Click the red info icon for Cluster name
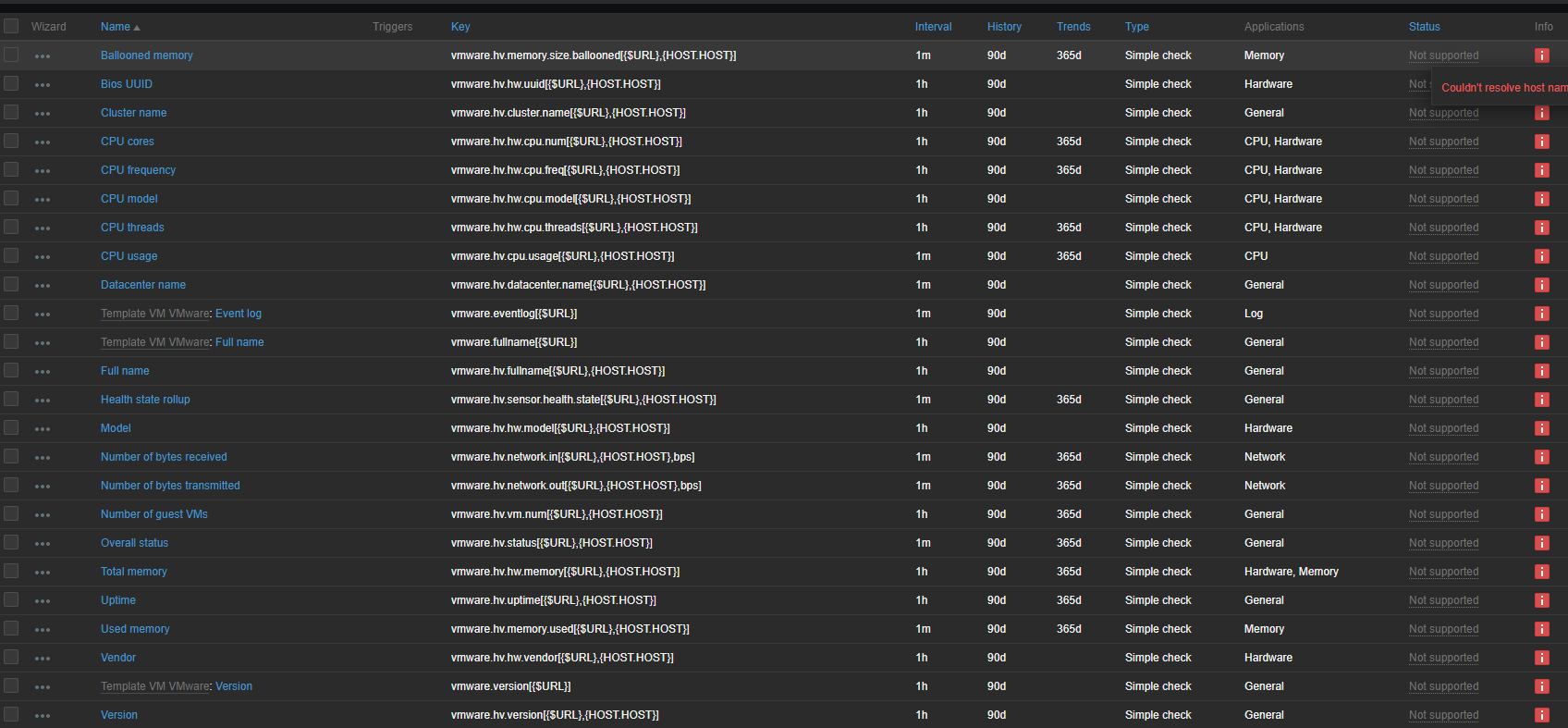This screenshot has height=728, width=1568. pos(1542,113)
